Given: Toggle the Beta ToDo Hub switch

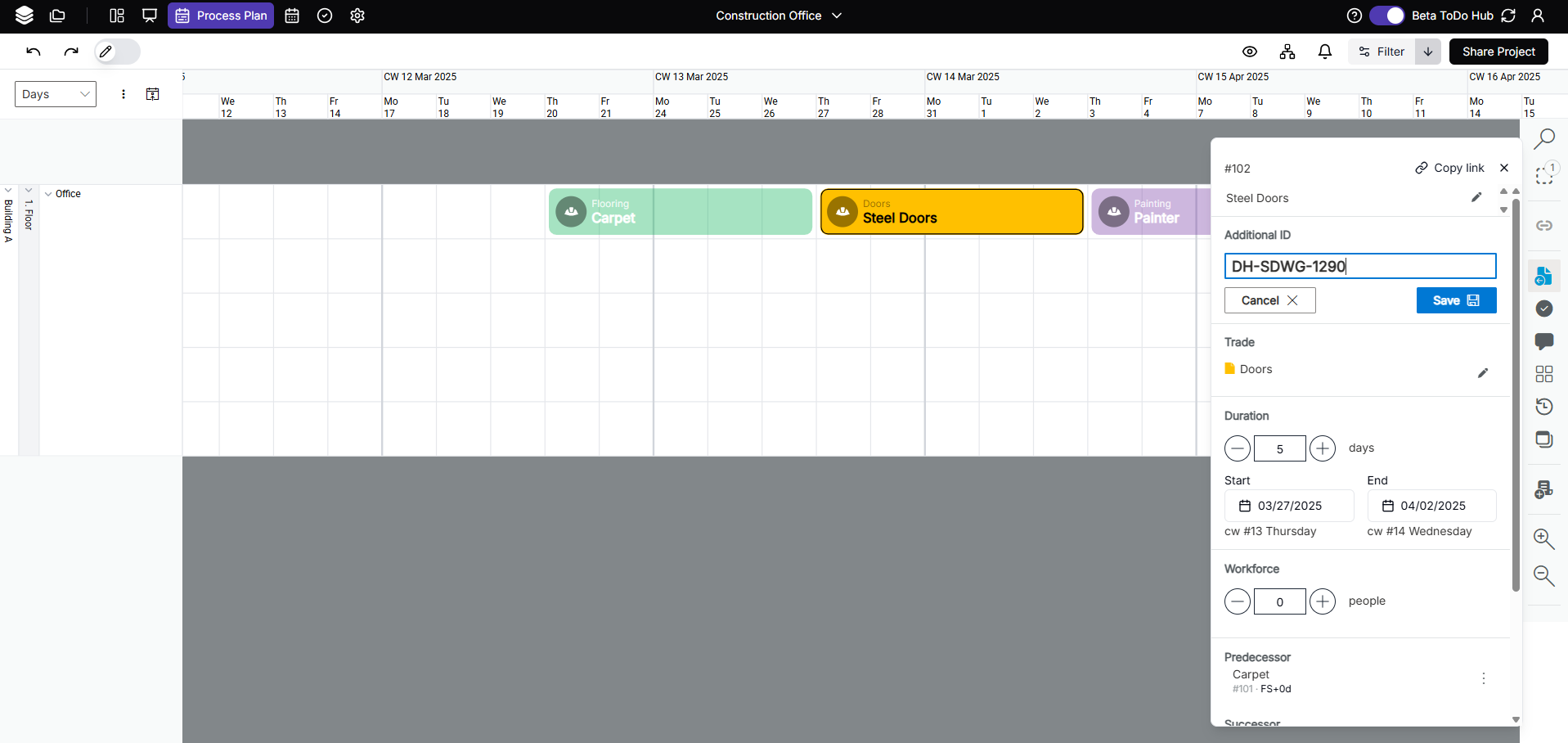Looking at the screenshot, I should click(1386, 16).
